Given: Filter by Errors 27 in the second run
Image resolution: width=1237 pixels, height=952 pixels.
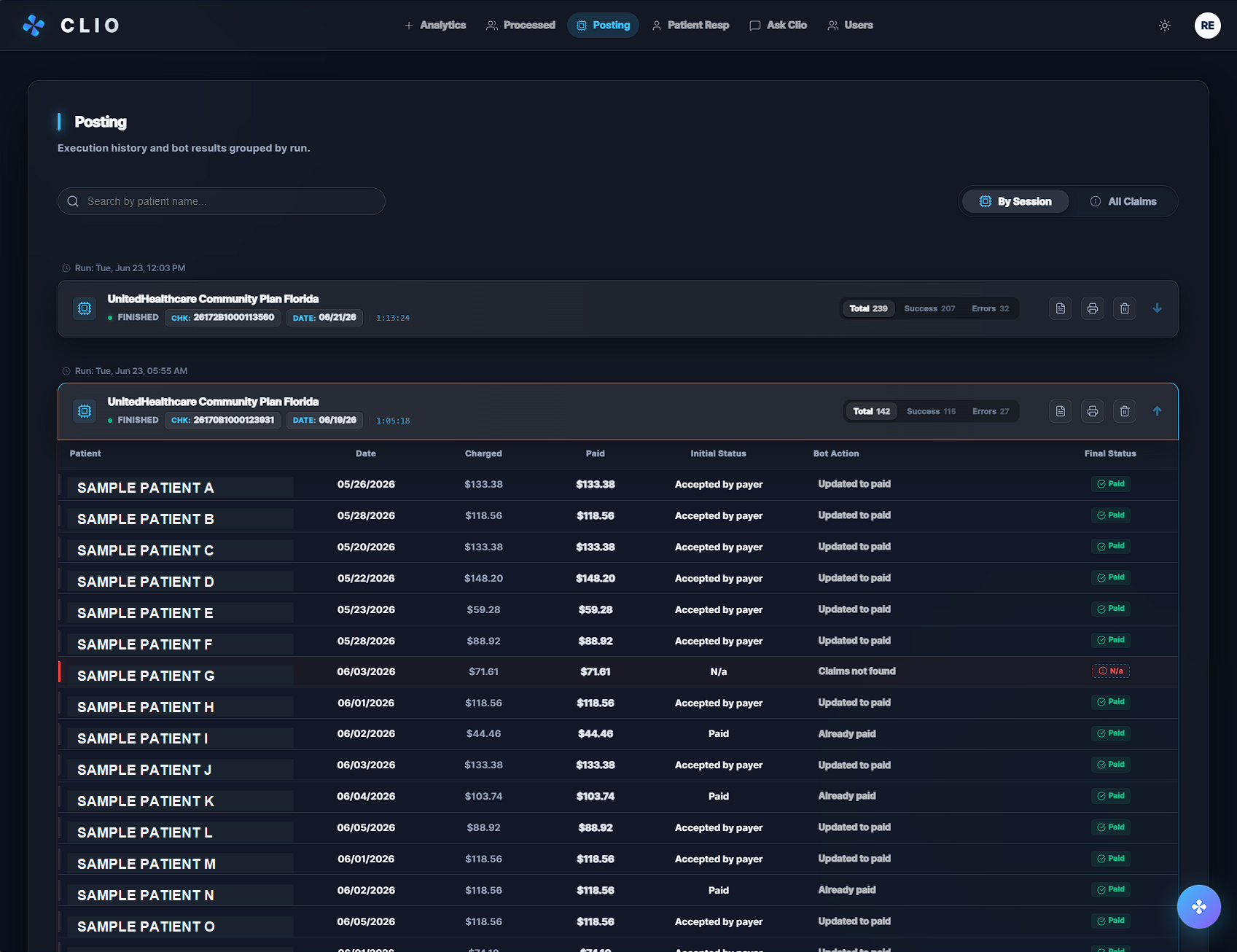Looking at the screenshot, I should [x=991, y=411].
